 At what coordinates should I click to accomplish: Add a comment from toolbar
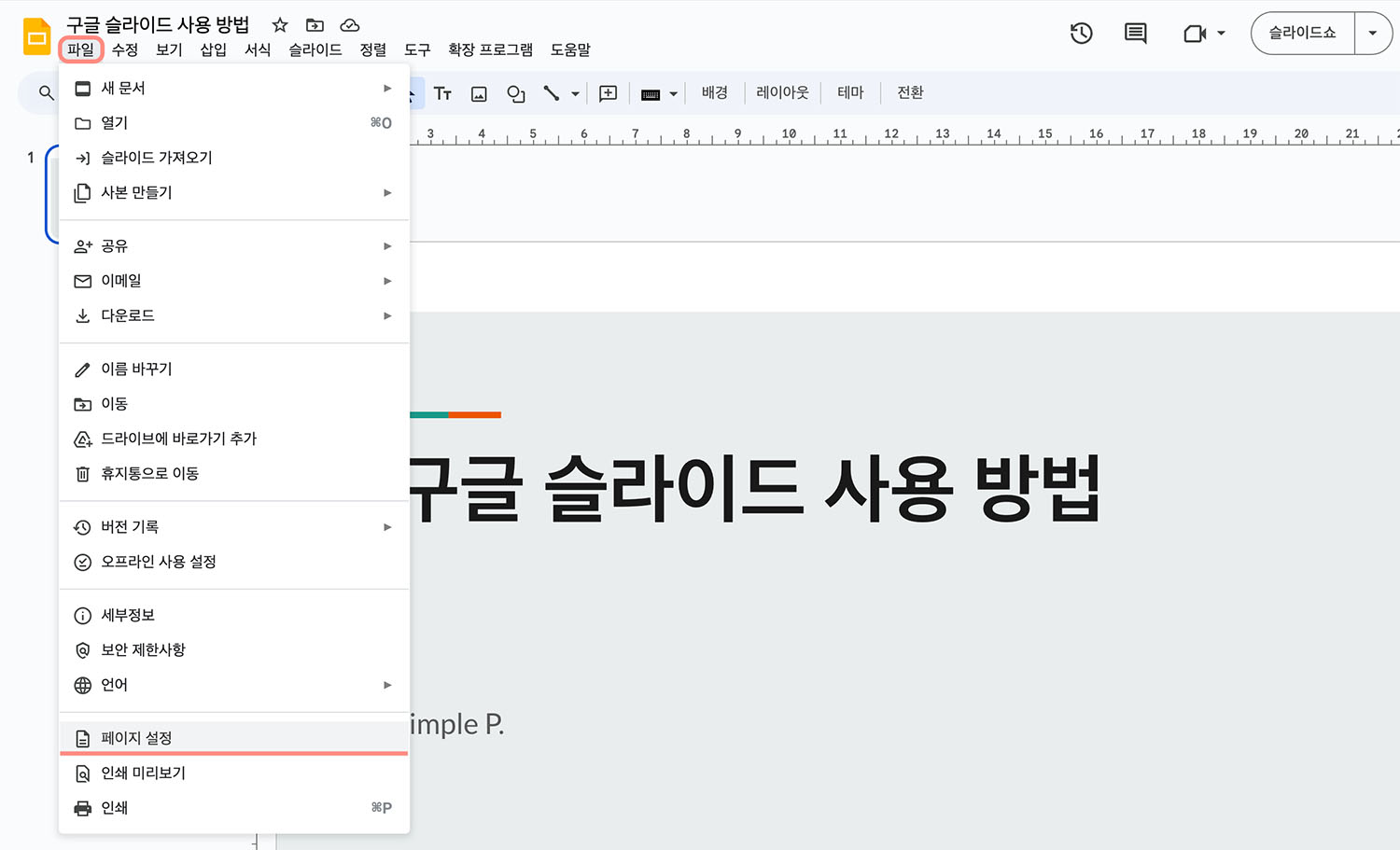click(x=608, y=93)
